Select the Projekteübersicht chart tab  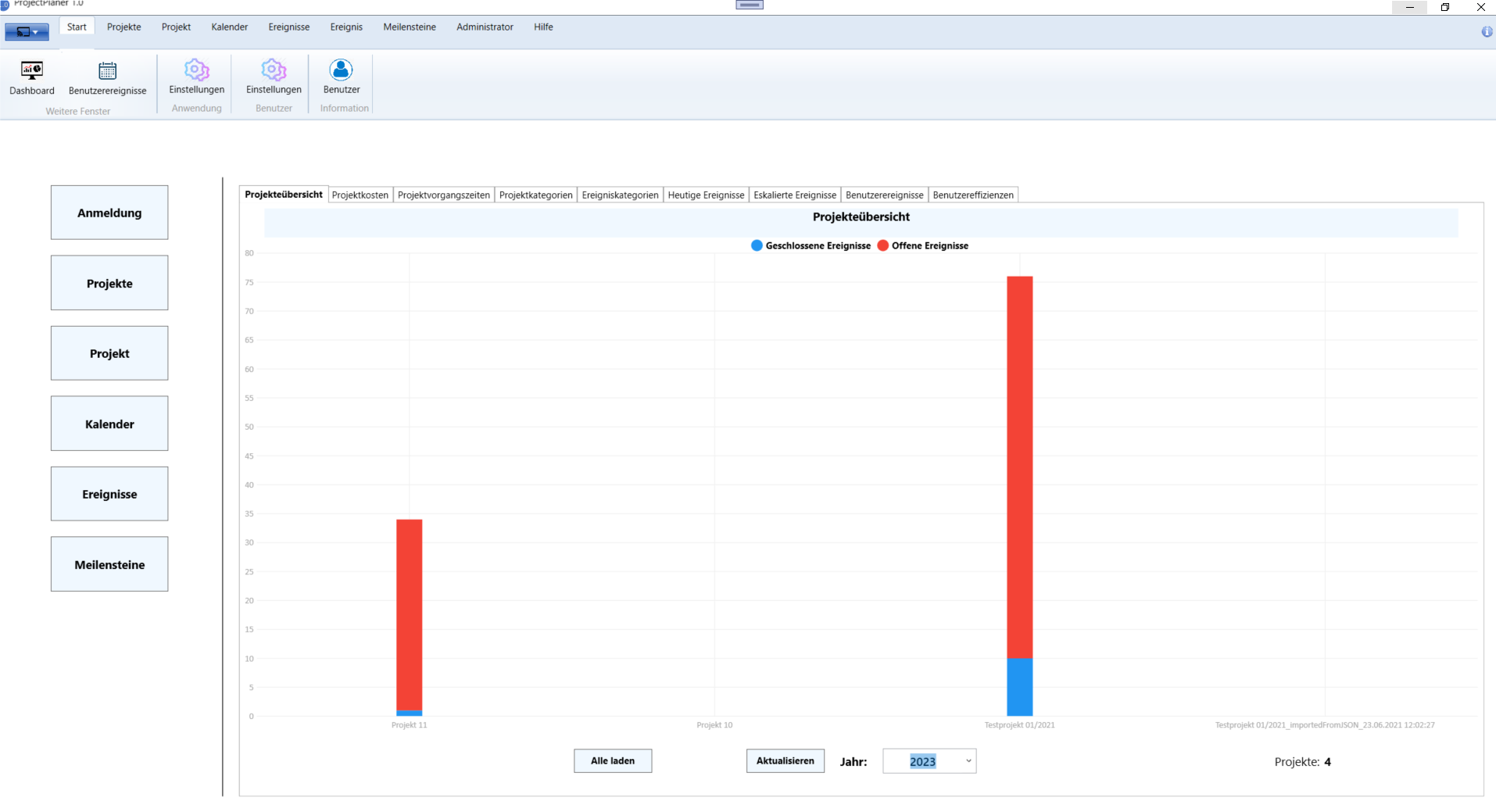coord(284,195)
